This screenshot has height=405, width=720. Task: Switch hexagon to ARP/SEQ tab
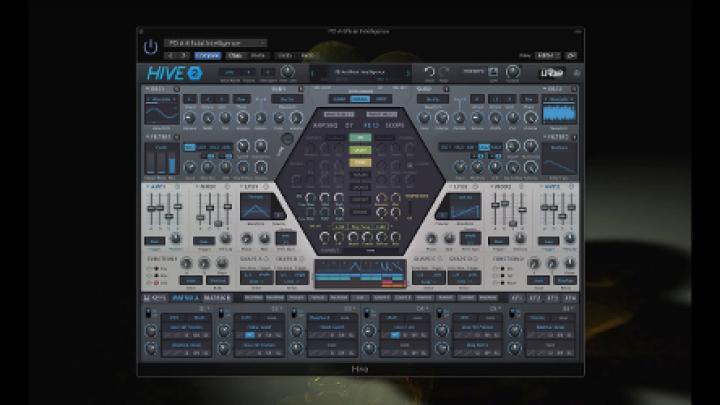pos(325,125)
